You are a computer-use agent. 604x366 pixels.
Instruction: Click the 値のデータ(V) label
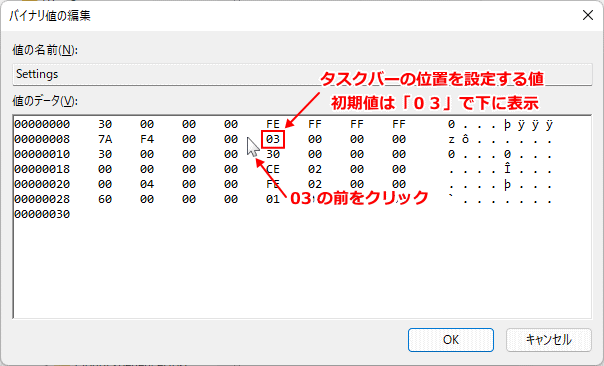pos(45,101)
